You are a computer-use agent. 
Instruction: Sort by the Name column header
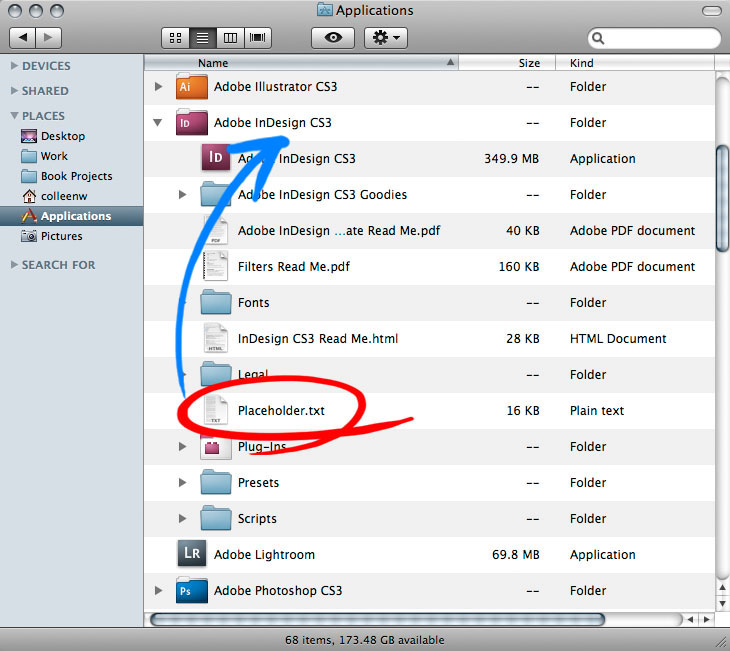click(x=301, y=63)
